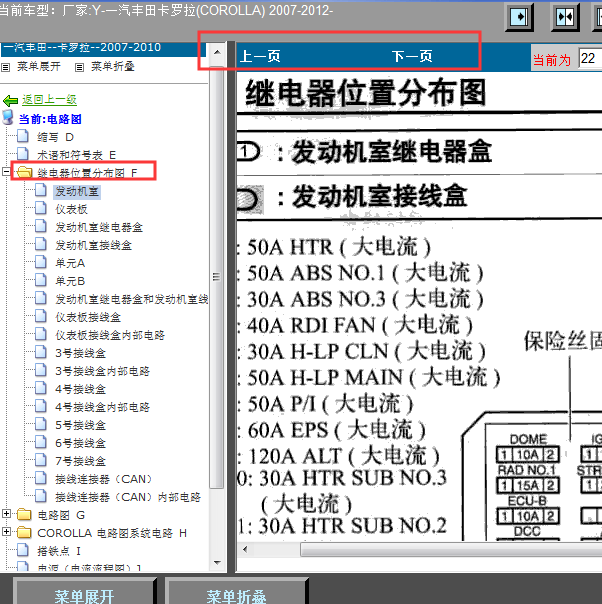
Task: Click the 当前:电路图 computer icon
Action: click(8, 117)
